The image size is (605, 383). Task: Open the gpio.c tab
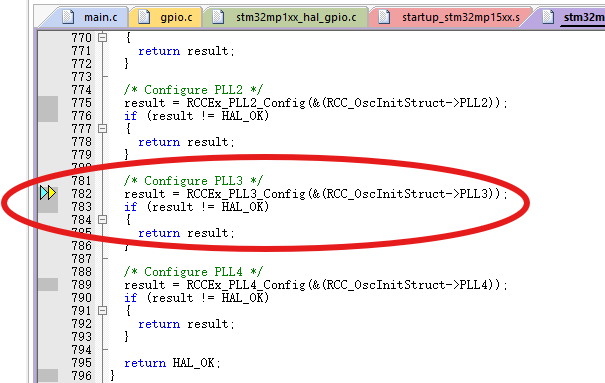166,17
